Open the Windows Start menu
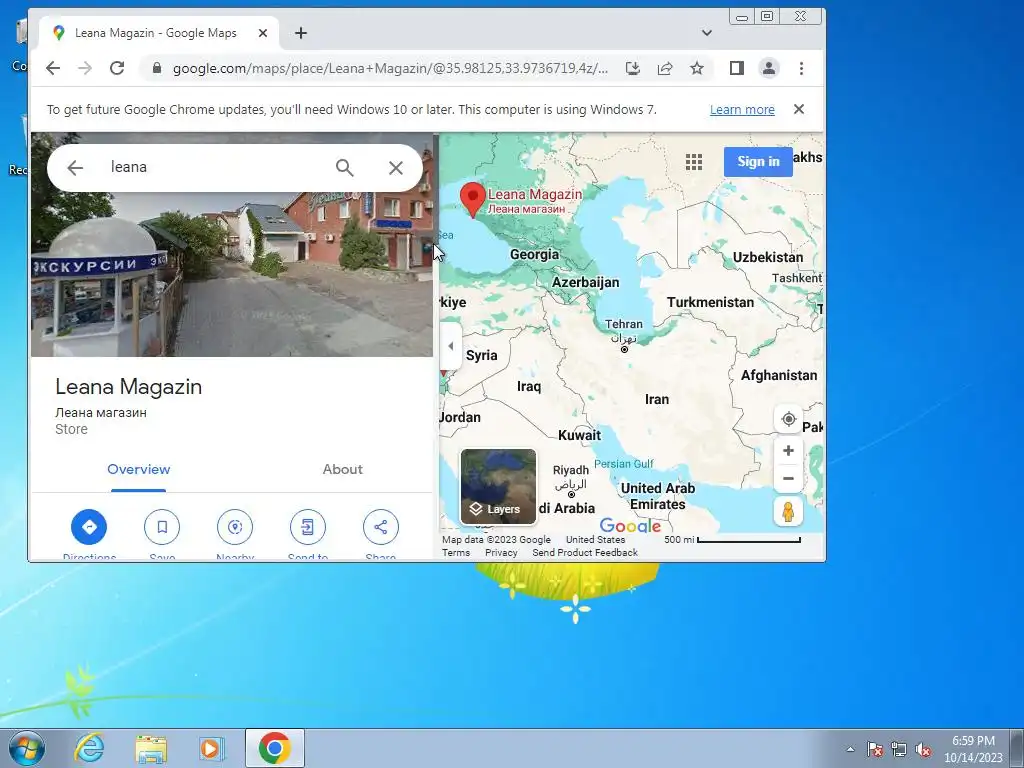Screen dimensions: 1024x768 coord(26,748)
